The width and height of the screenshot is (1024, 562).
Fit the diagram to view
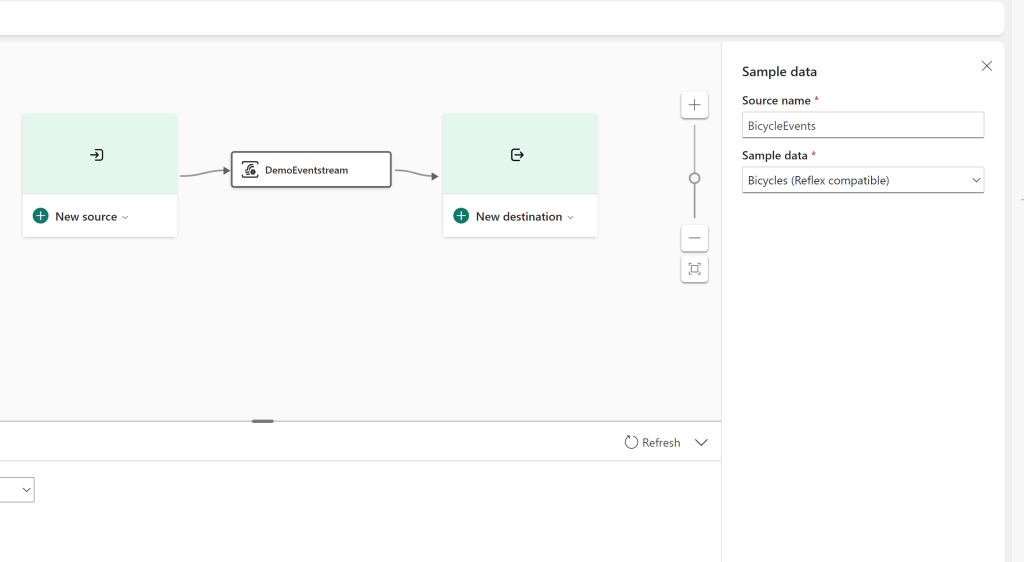coord(694,269)
